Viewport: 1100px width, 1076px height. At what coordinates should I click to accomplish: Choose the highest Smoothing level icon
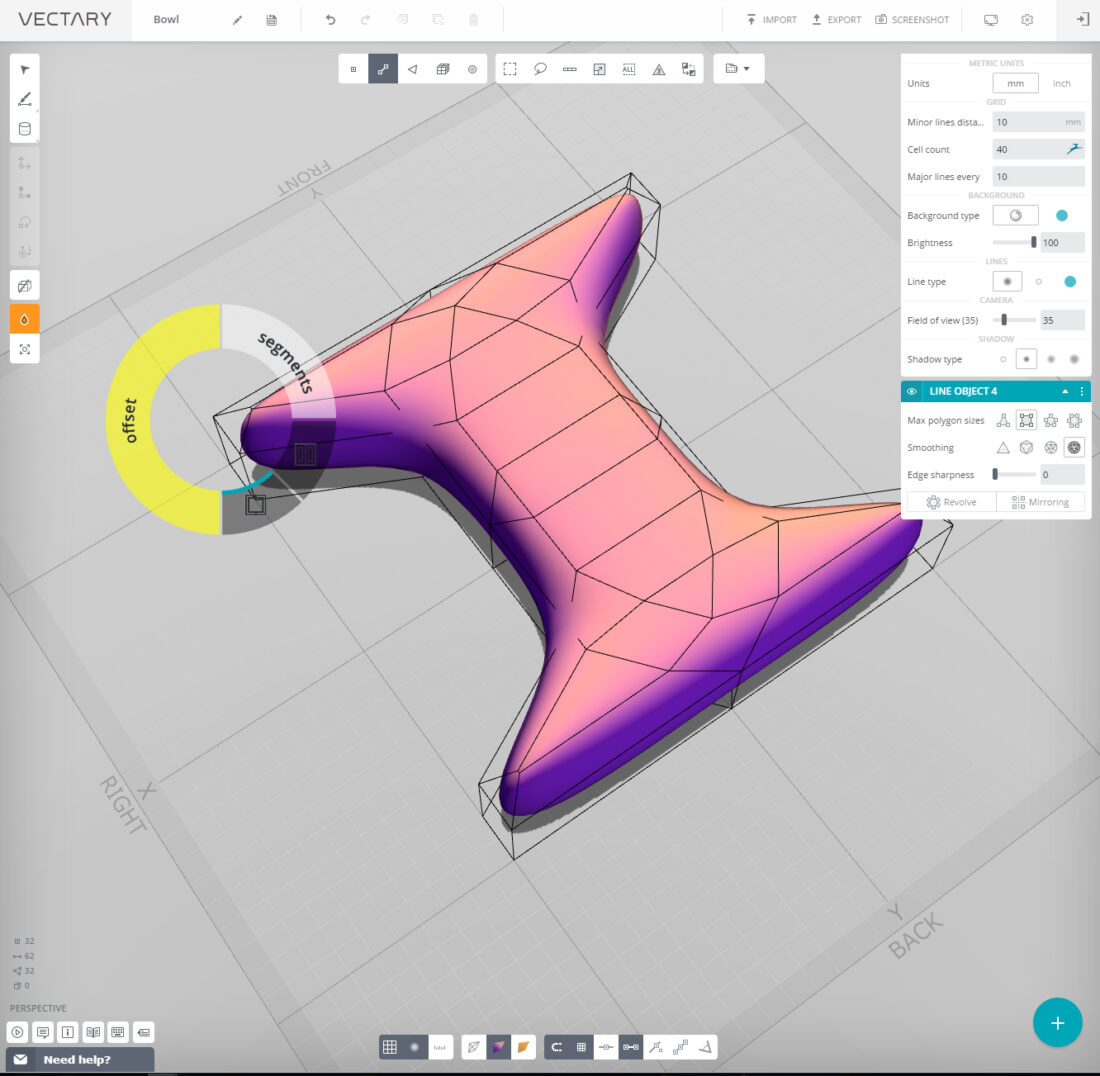pos(1074,447)
